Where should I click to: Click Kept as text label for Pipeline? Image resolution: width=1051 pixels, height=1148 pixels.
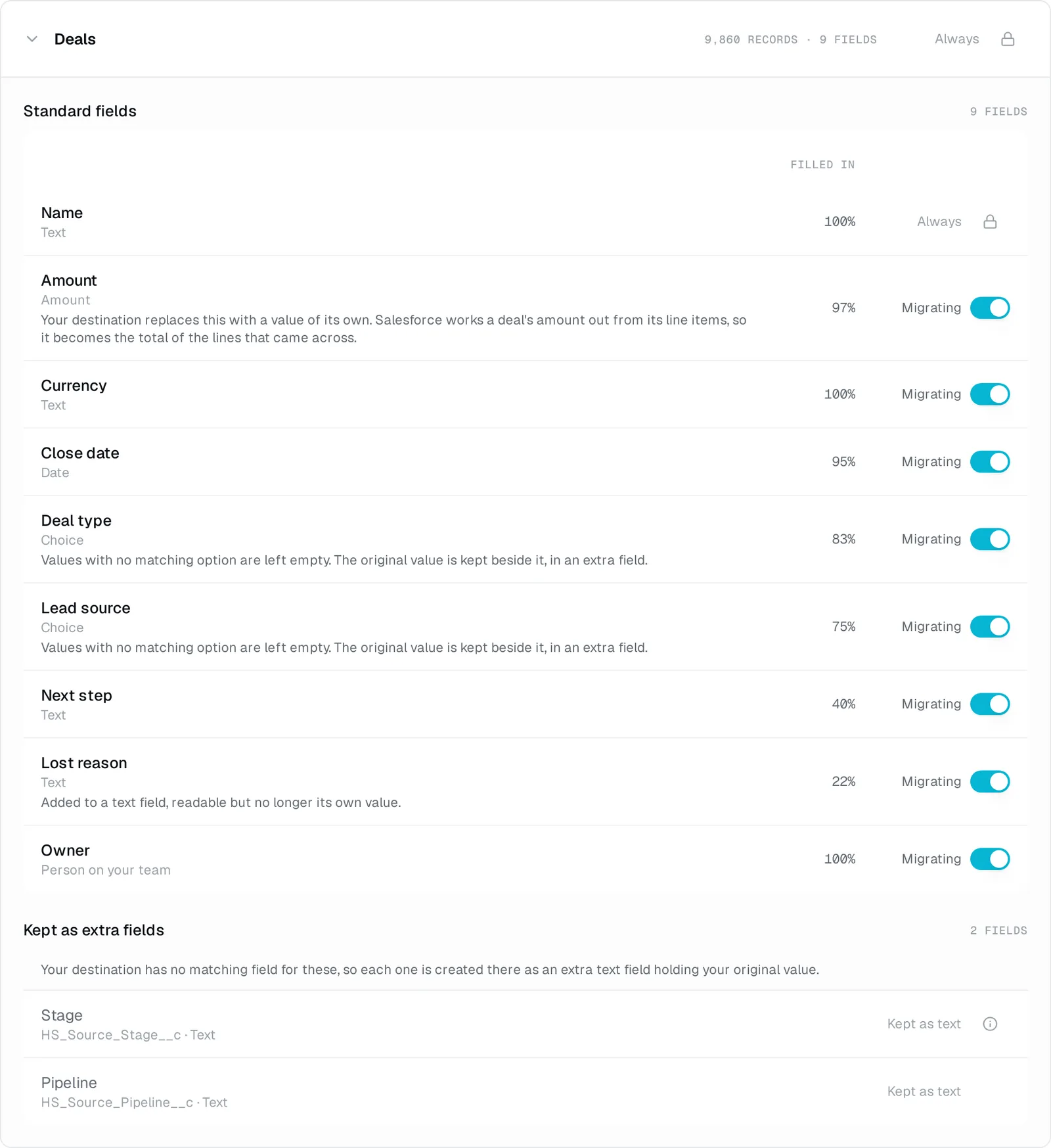pyautogui.click(x=924, y=1091)
